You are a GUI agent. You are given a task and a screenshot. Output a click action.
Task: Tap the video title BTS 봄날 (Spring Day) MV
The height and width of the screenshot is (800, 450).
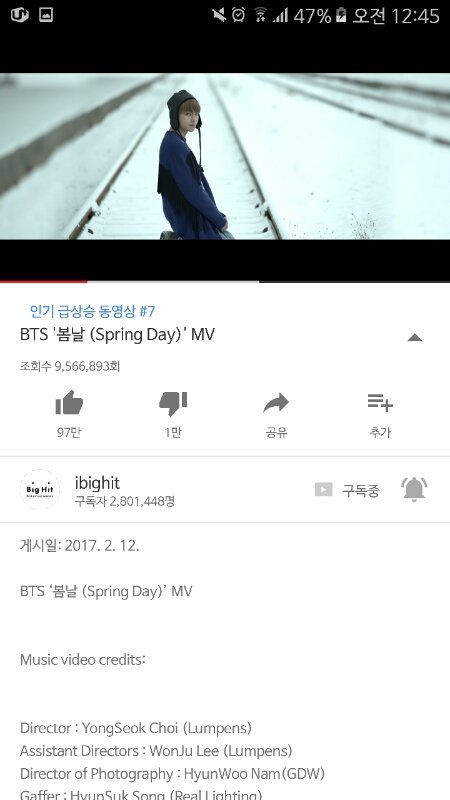point(117,335)
